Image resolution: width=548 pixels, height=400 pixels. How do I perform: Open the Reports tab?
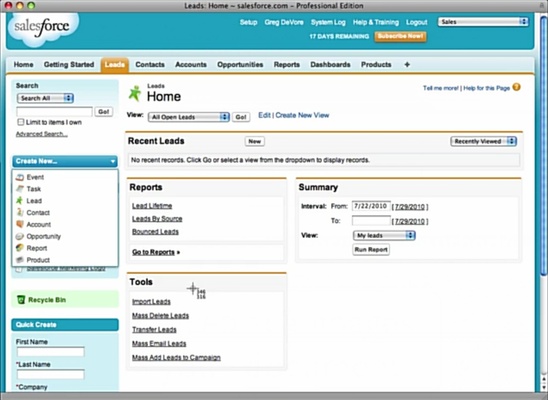287,65
